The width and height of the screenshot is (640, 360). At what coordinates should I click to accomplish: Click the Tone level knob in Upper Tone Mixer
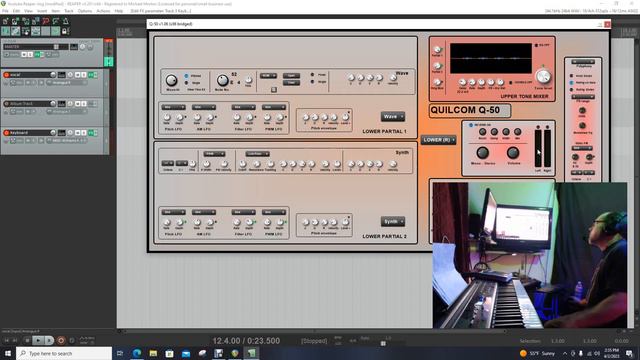coord(543,76)
